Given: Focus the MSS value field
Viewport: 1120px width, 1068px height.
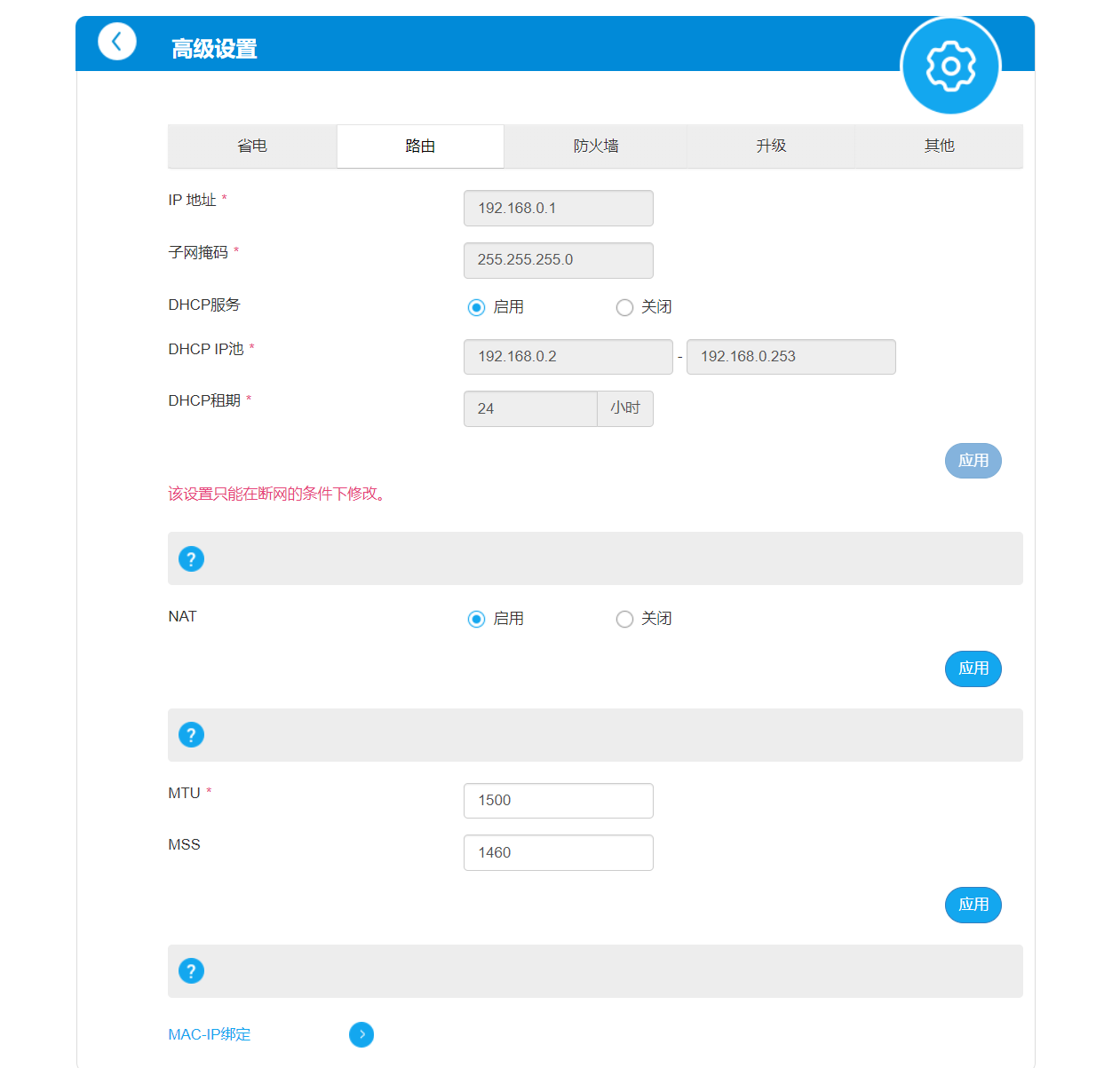Looking at the screenshot, I should 558,852.
